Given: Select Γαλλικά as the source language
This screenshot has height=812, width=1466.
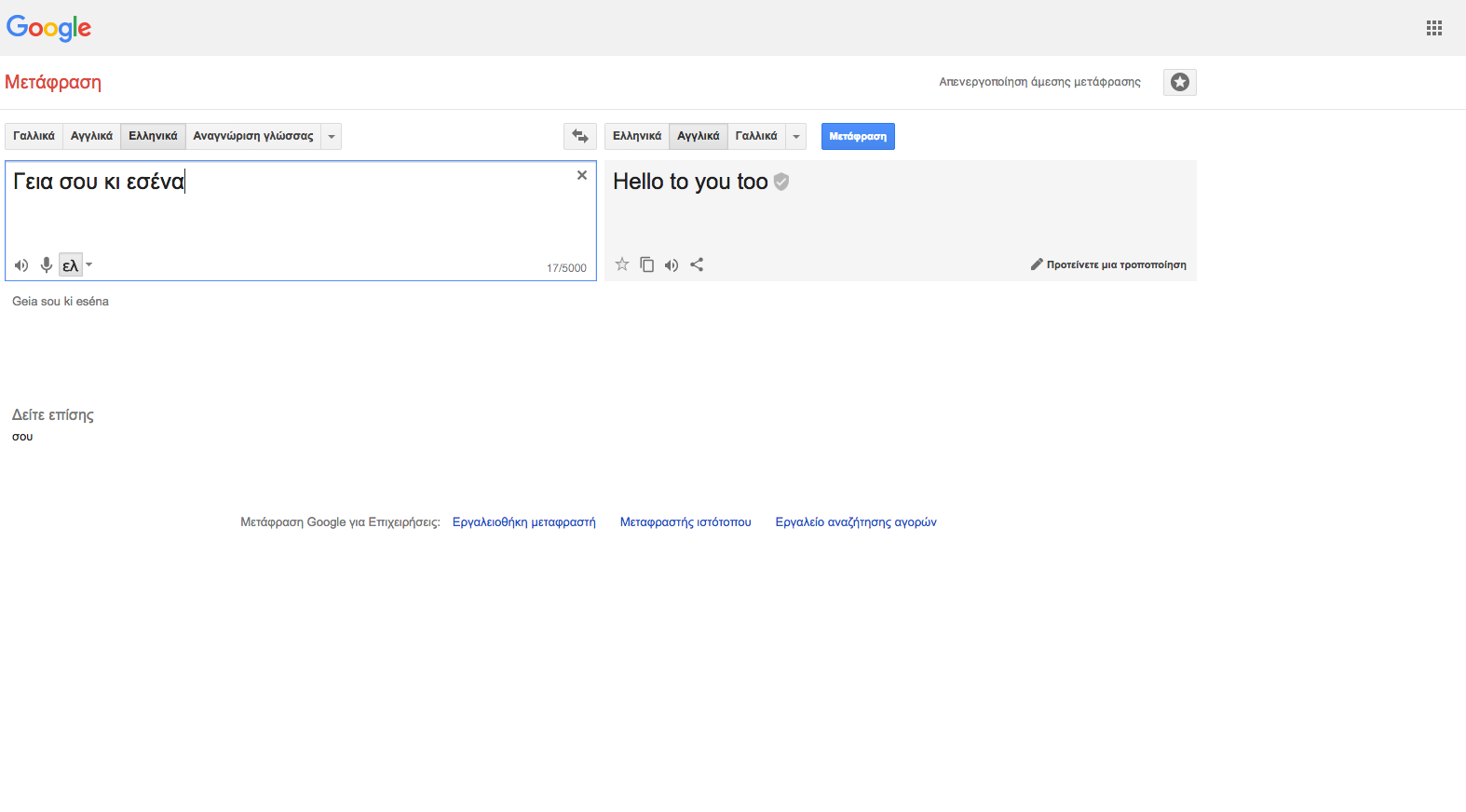Looking at the screenshot, I should tap(34, 136).
